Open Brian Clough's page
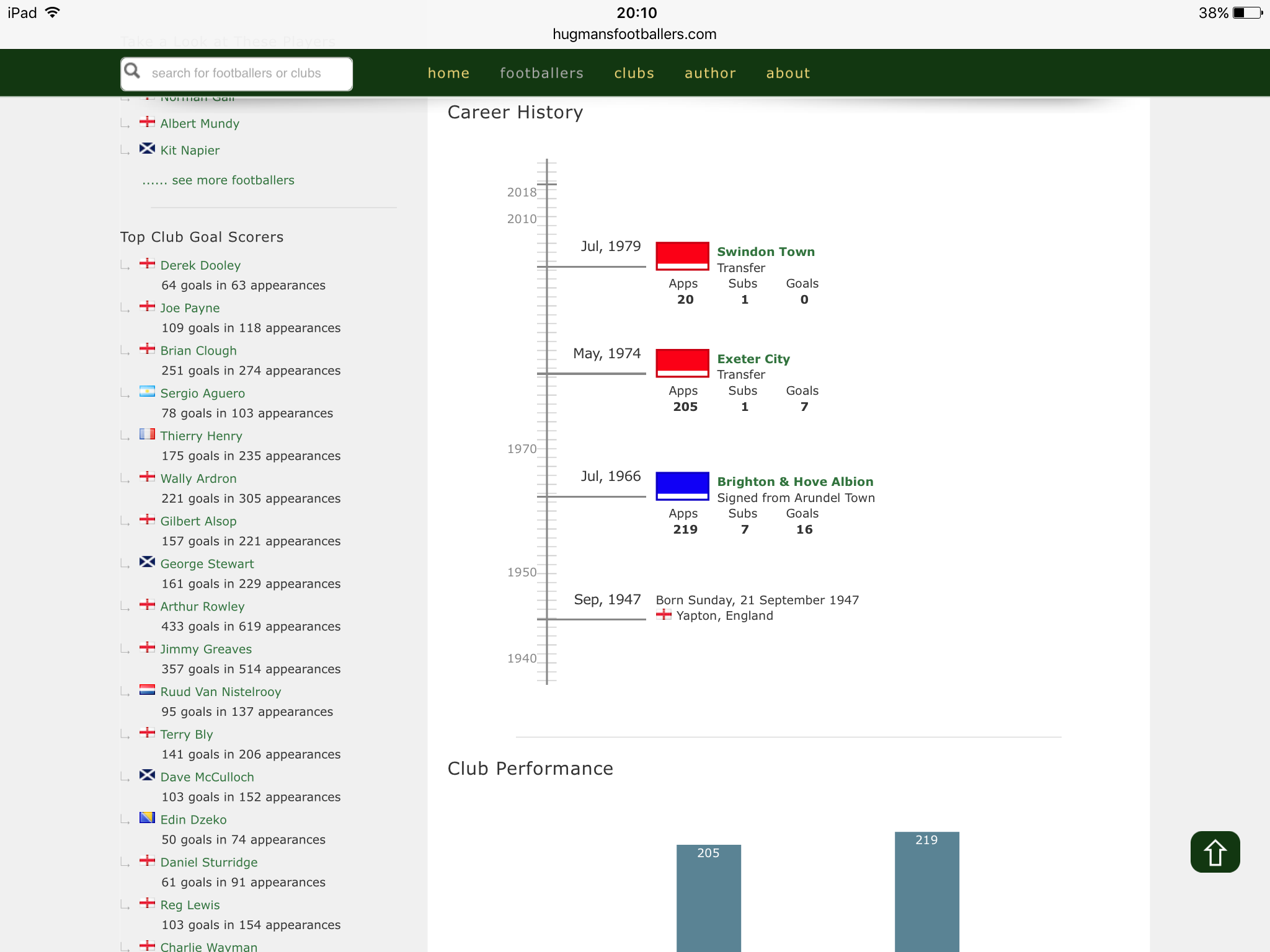This screenshot has width=1270, height=952. click(x=198, y=351)
